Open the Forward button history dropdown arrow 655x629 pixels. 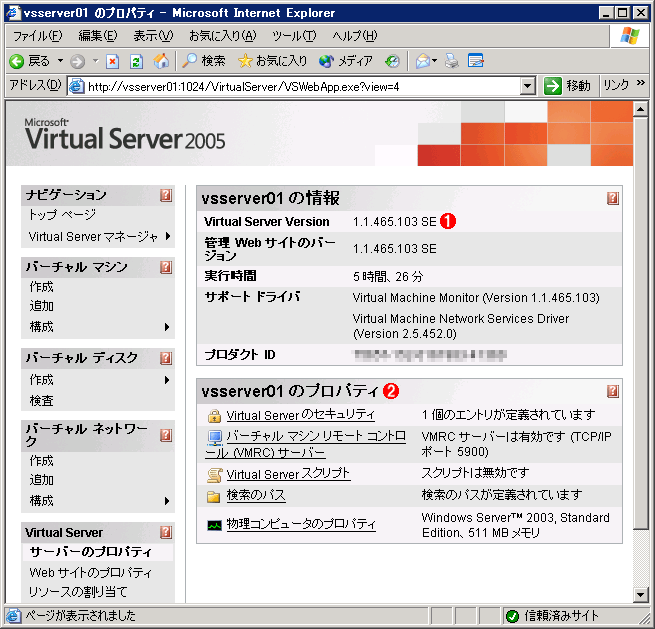(x=96, y=61)
